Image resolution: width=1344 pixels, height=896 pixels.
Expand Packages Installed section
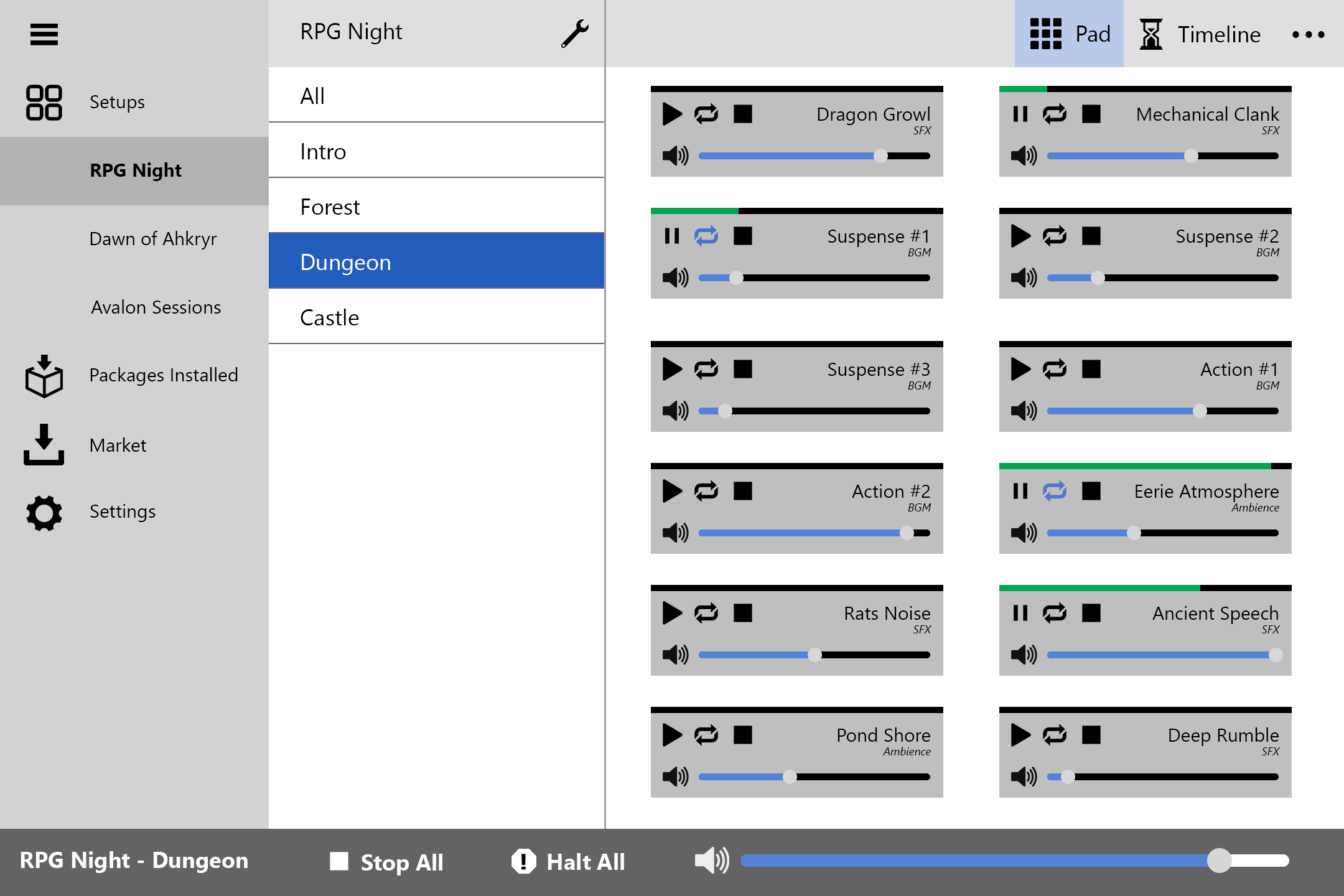163,375
